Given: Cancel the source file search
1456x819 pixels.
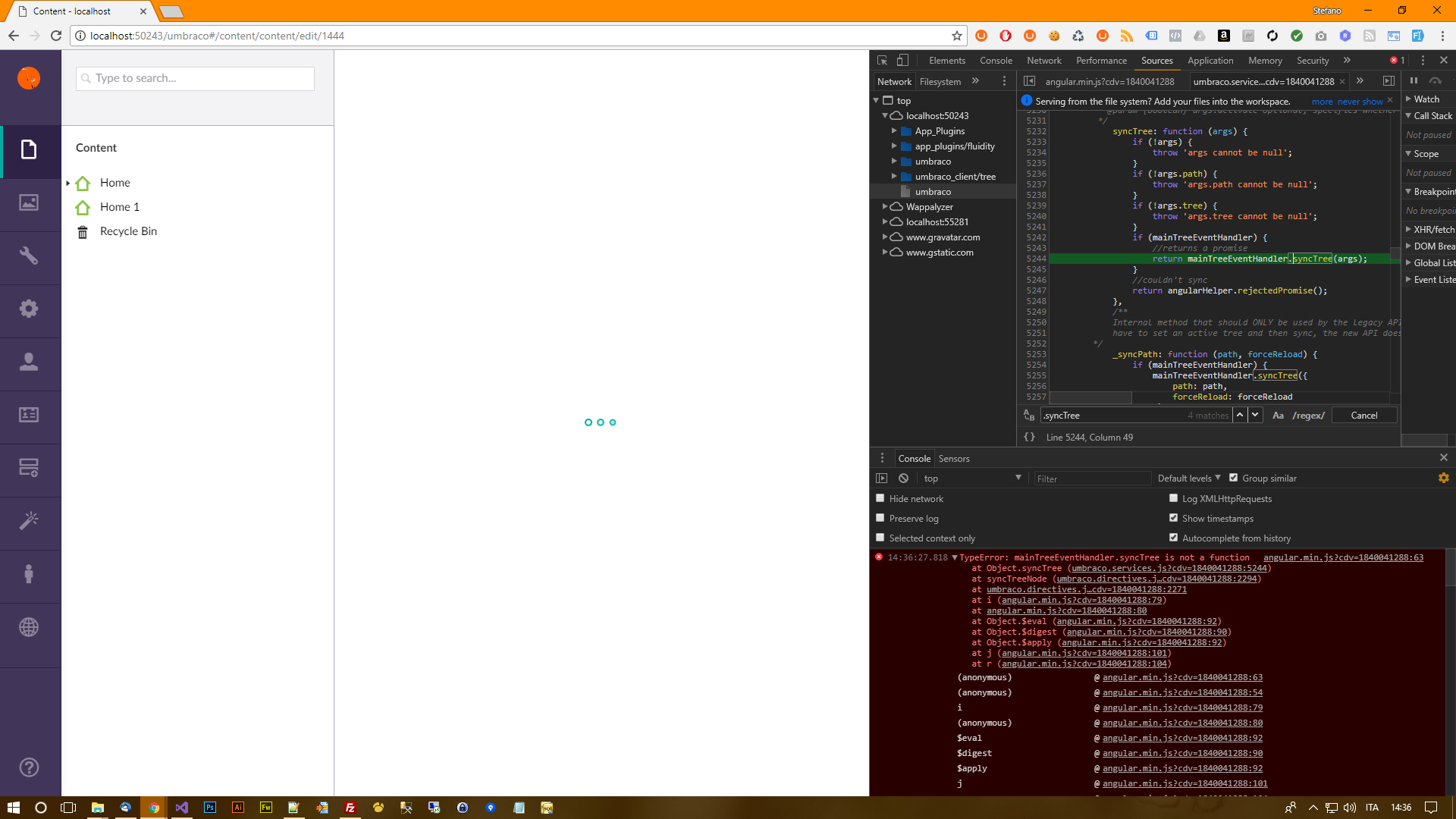Looking at the screenshot, I should click(x=1363, y=416).
